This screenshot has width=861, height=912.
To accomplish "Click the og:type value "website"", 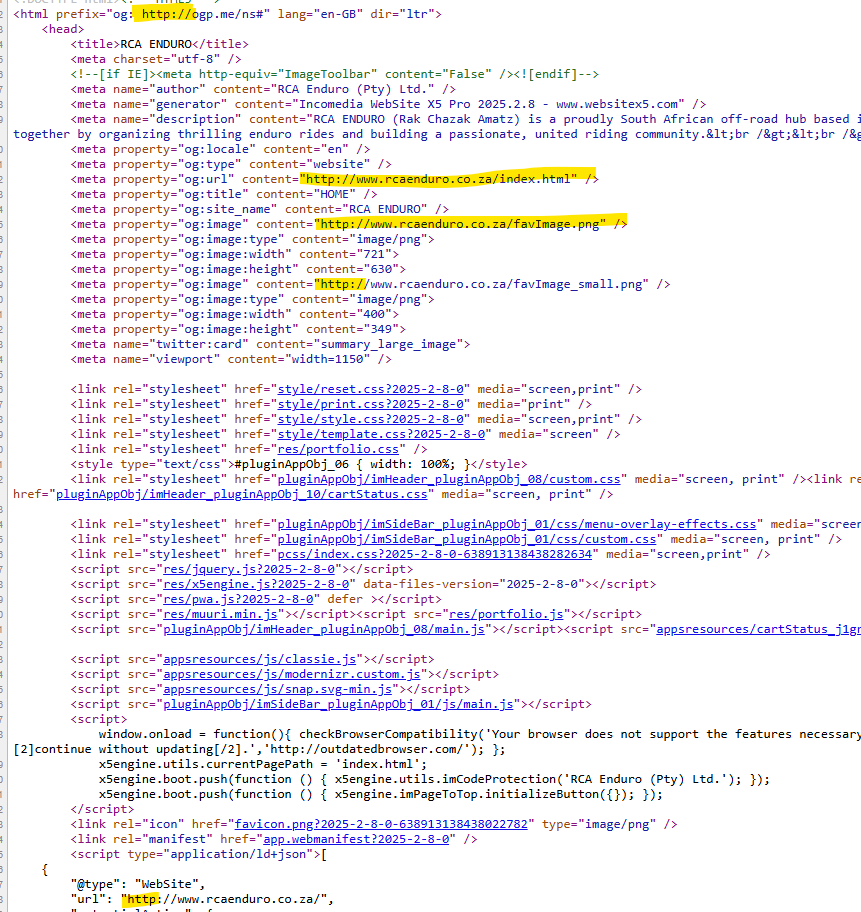I will (339, 165).
